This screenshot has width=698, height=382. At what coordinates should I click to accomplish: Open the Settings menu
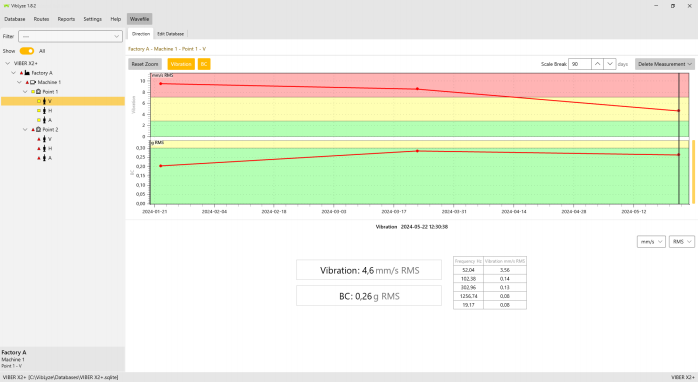(93, 19)
